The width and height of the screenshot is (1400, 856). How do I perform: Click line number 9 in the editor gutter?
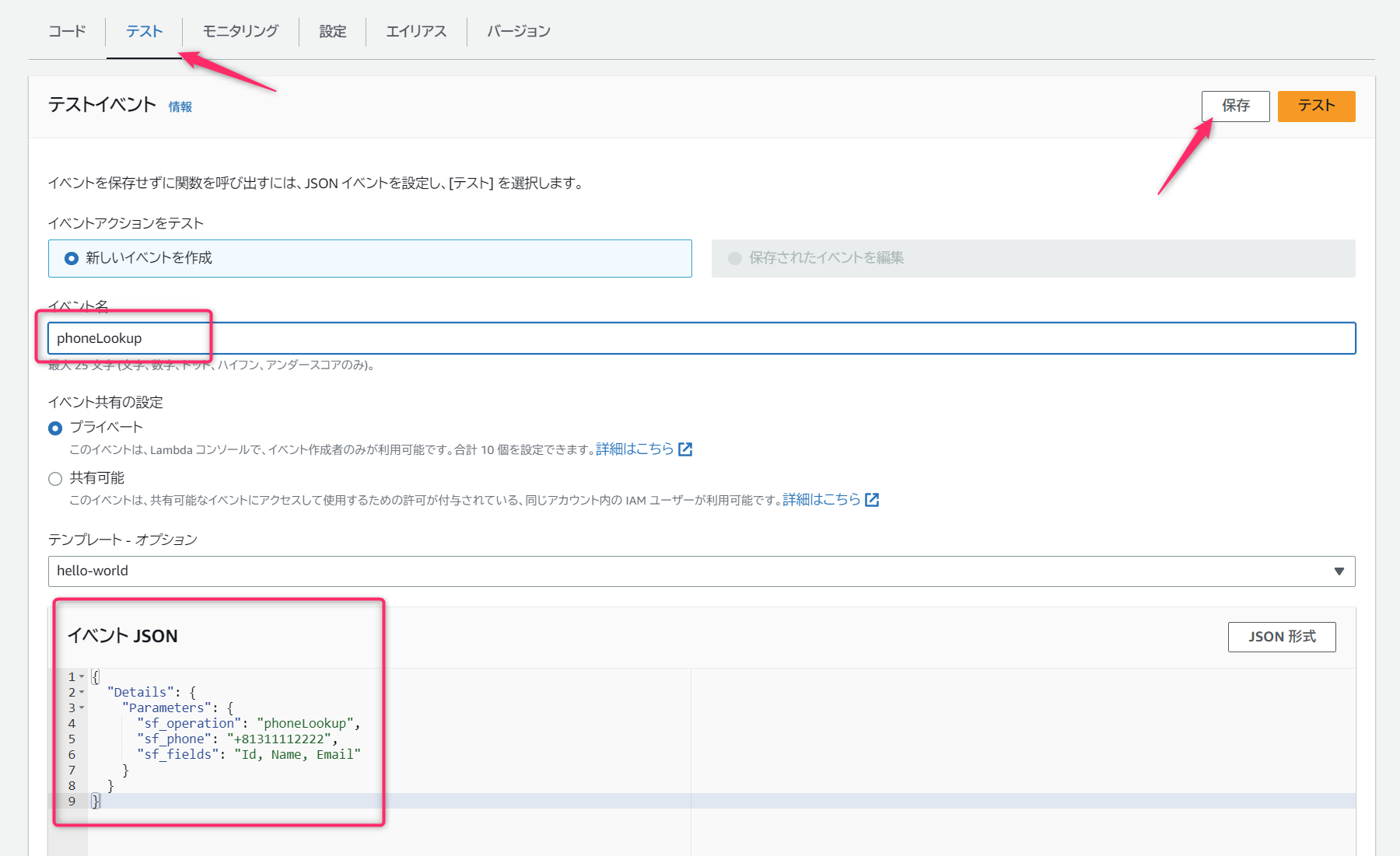coord(72,801)
